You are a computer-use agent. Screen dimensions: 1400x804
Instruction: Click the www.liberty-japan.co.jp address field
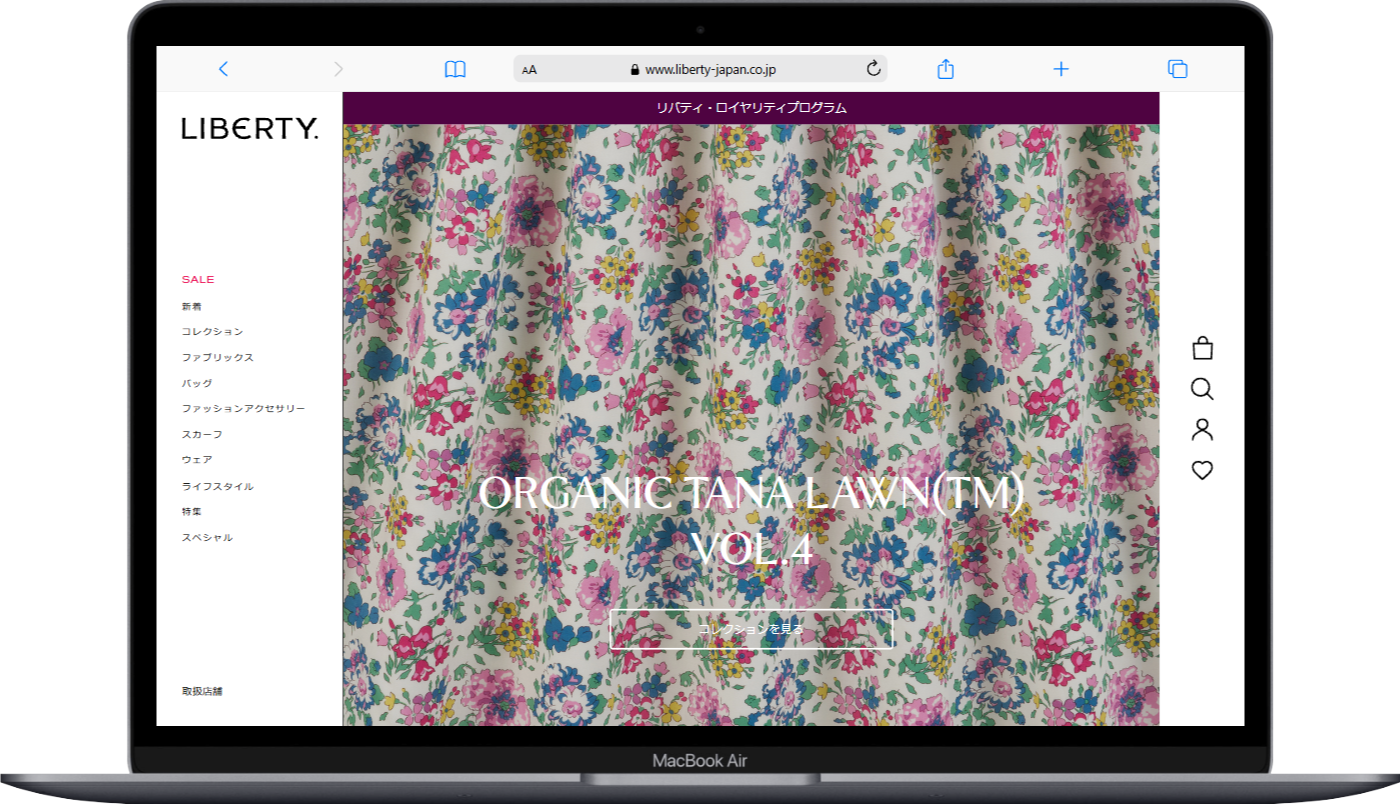700,69
